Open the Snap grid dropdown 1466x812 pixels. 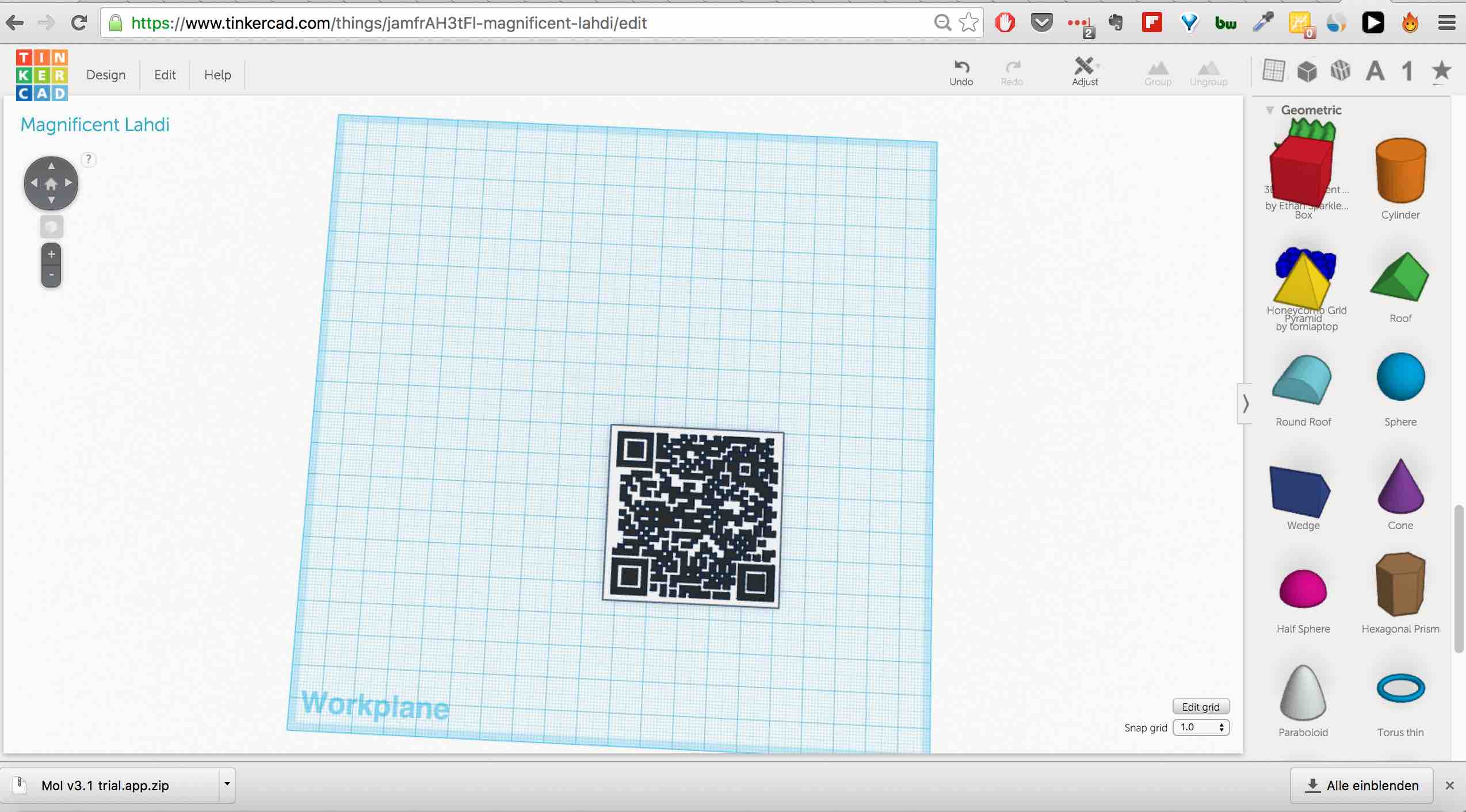tap(1201, 727)
